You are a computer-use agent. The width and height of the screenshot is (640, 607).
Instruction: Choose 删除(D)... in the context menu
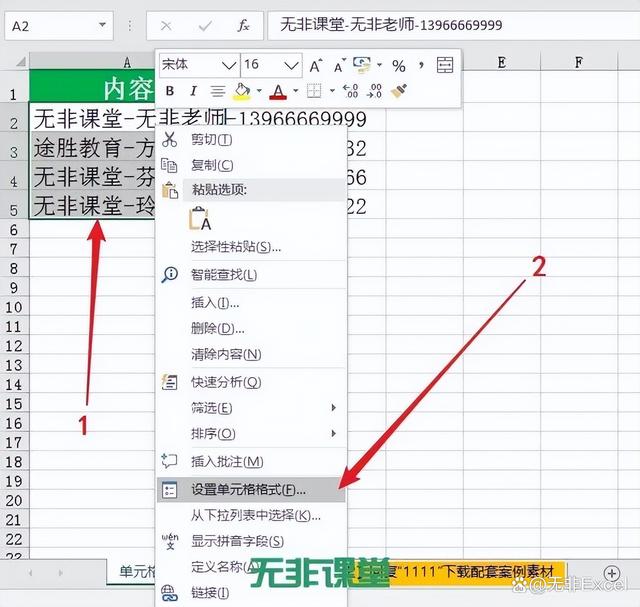click(251, 328)
